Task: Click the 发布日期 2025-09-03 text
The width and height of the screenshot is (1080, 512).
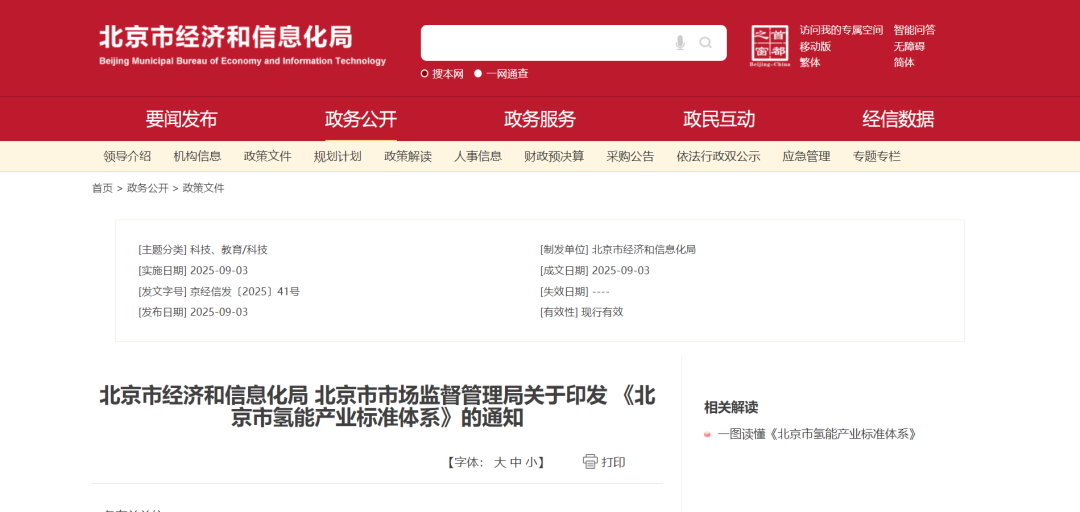Action: [x=219, y=312]
